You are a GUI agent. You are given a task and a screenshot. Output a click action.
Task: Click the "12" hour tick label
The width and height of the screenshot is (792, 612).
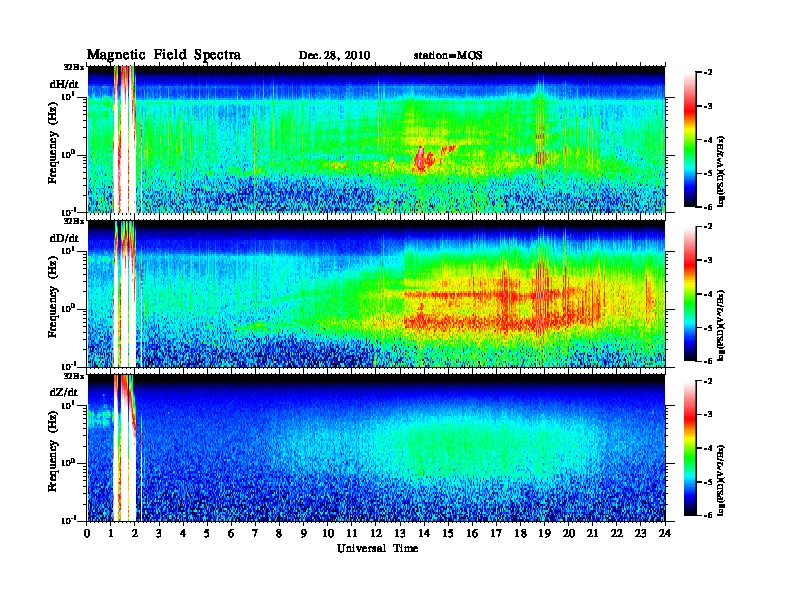coord(376,533)
